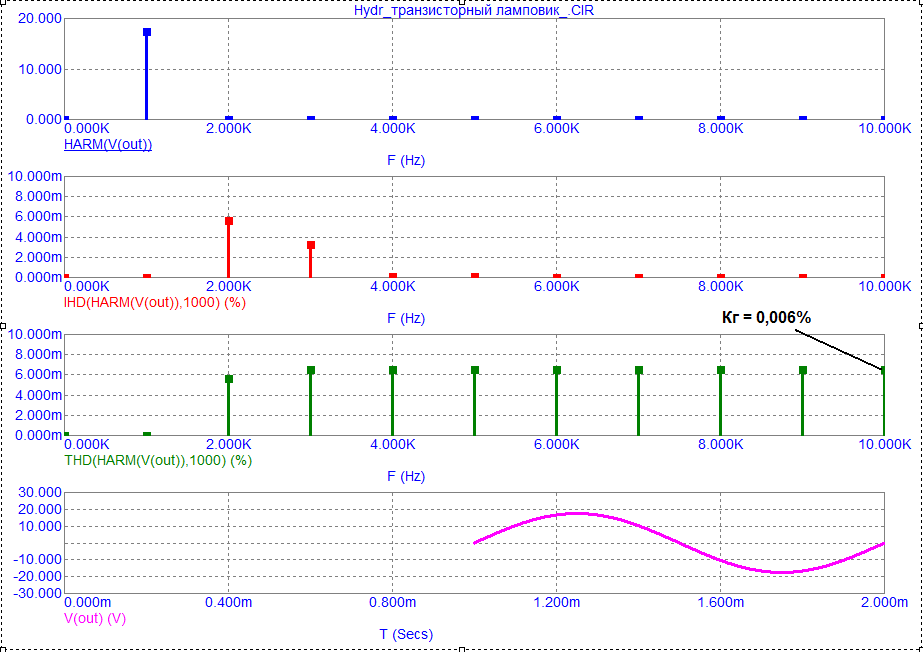Click the 30.000 value on the V(out) axis
The image size is (923, 652).
coord(40,493)
